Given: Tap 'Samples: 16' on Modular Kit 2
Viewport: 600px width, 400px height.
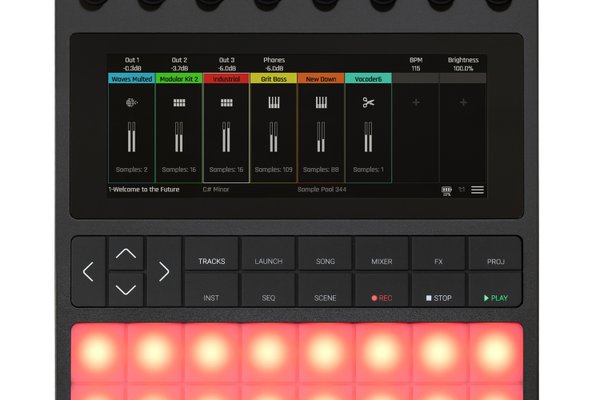Looking at the screenshot, I should pyautogui.click(x=179, y=170).
